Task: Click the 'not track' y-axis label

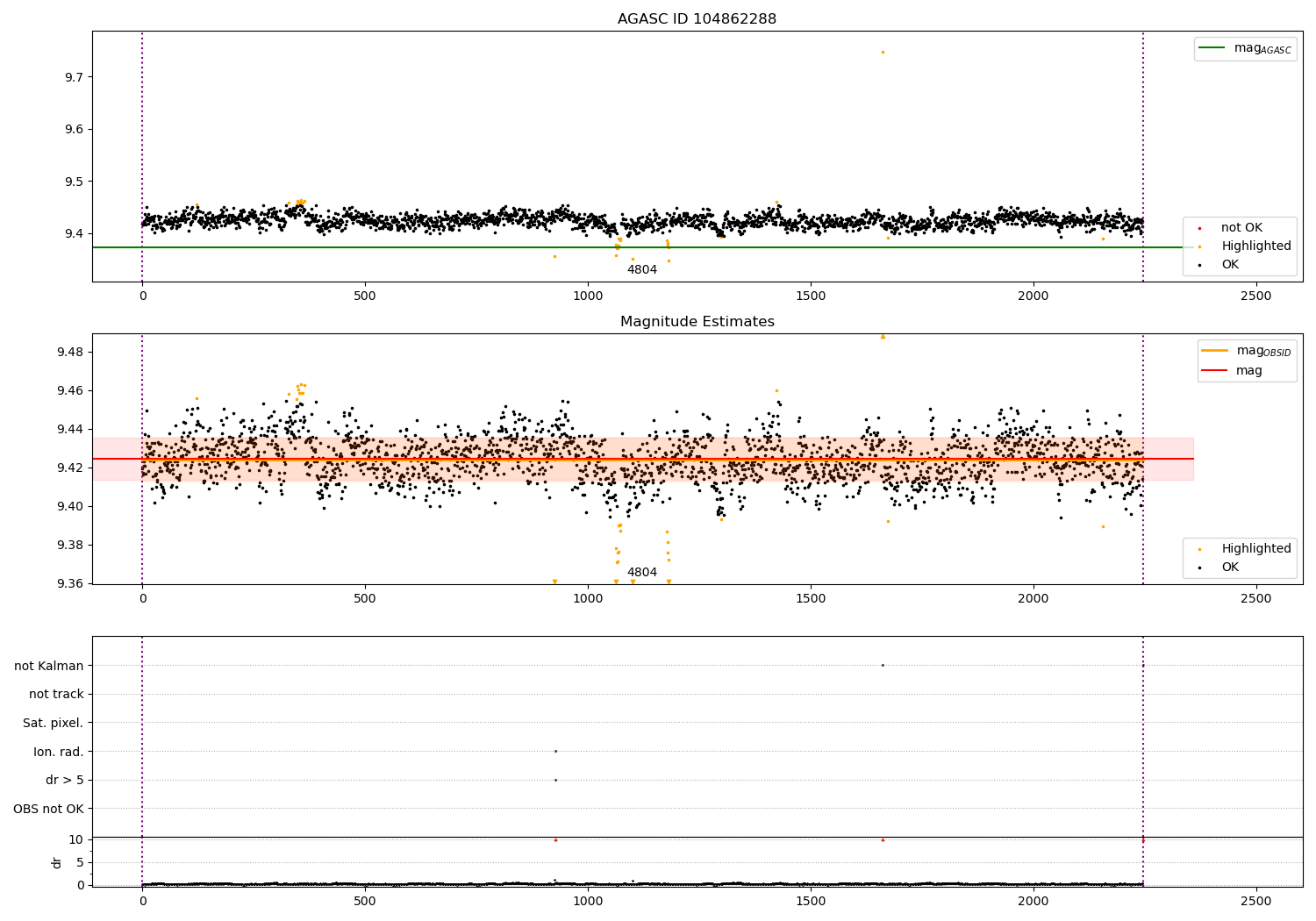Action: 56,694
